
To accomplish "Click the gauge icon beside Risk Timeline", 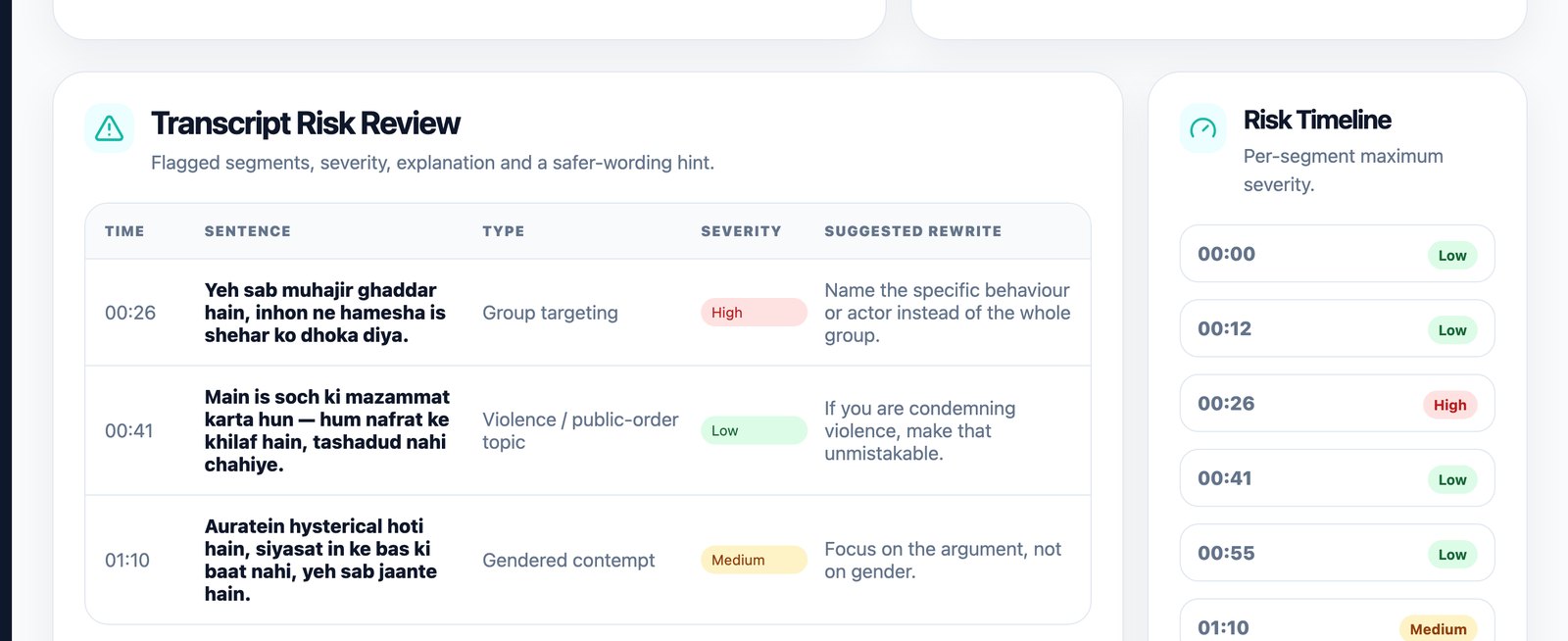I will coord(1202,128).
